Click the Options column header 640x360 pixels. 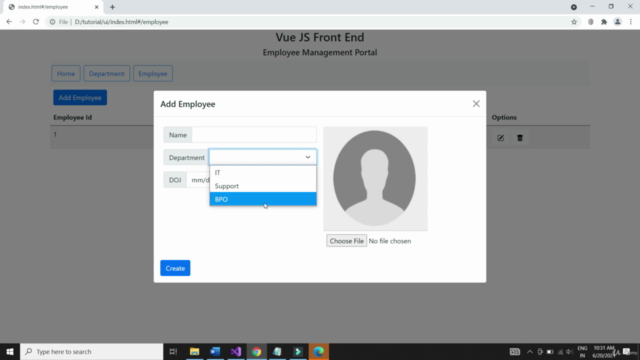tap(504, 117)
